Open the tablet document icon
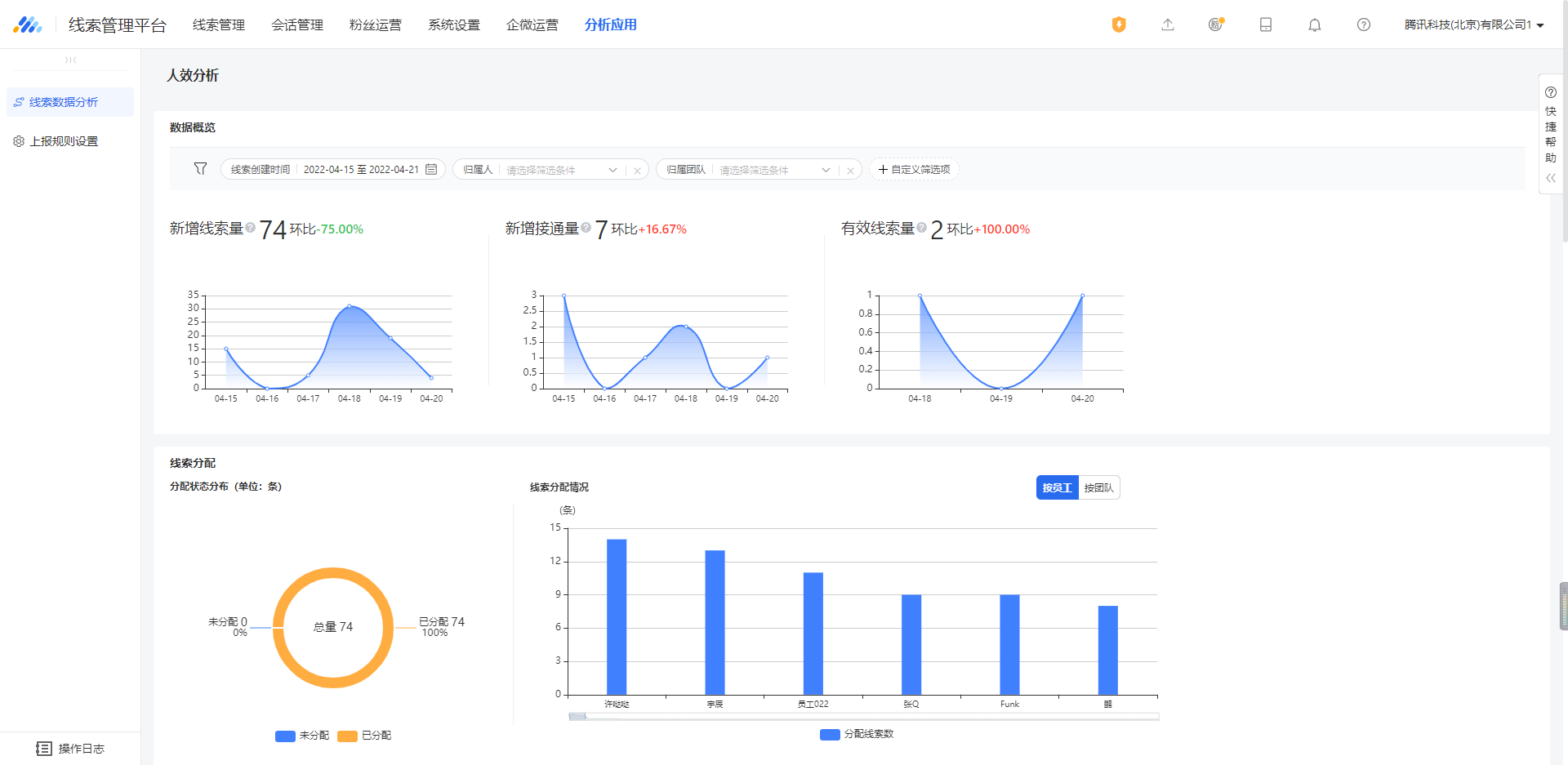The image size is (1568, 765). coord(1266,24)
